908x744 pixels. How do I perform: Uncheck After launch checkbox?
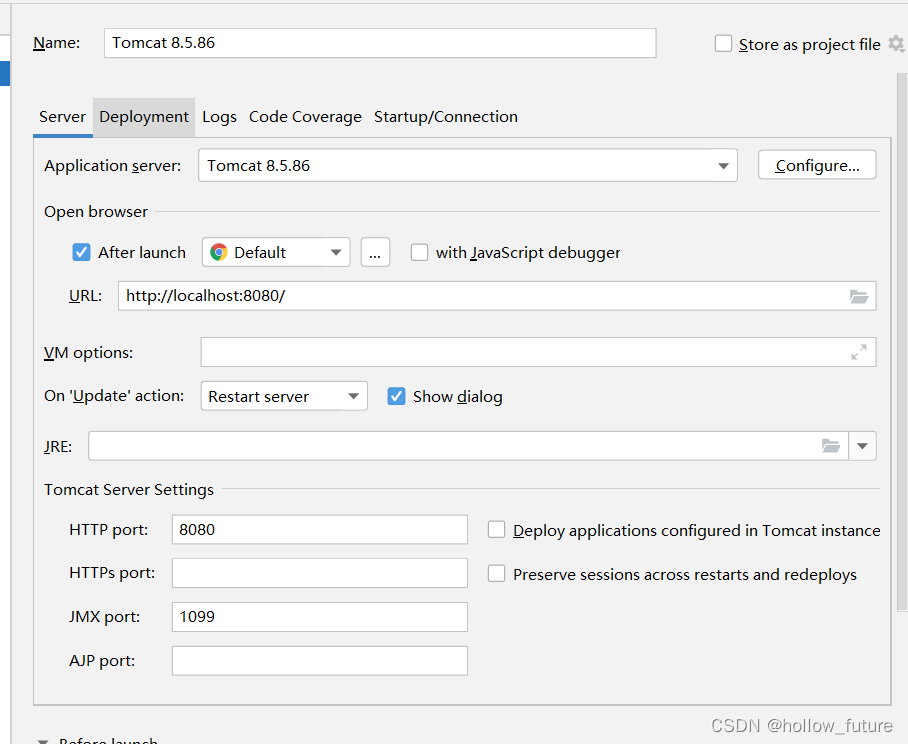81,252
